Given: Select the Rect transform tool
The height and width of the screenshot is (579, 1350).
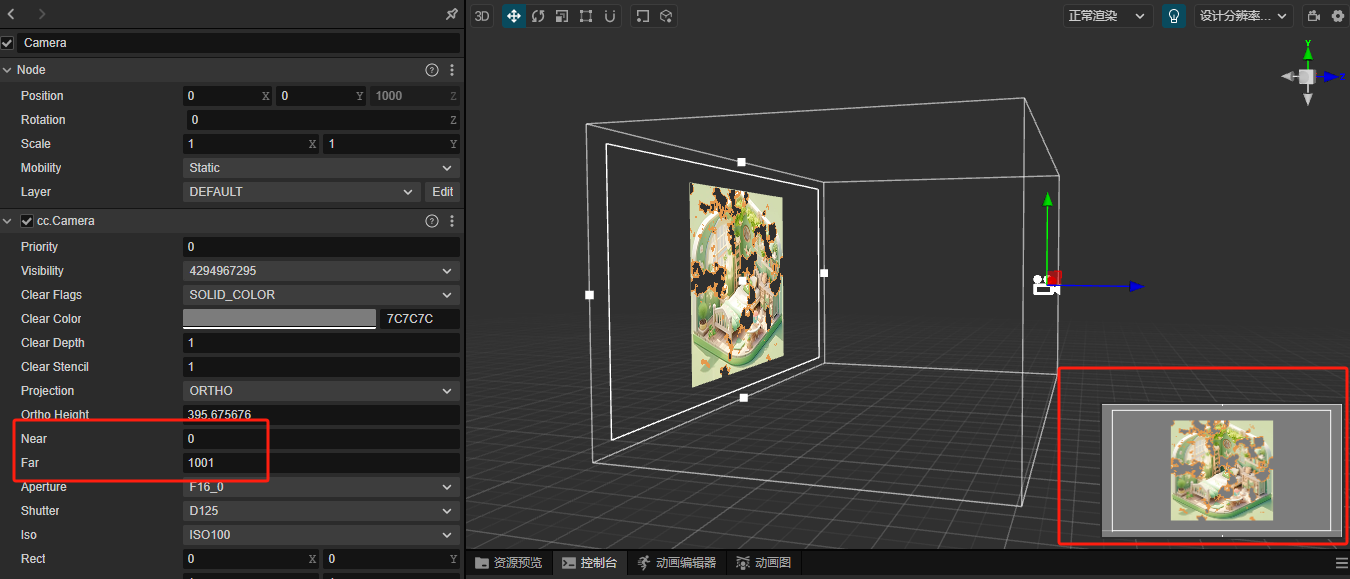Looking at the screenshot, I should click(586, 16).
